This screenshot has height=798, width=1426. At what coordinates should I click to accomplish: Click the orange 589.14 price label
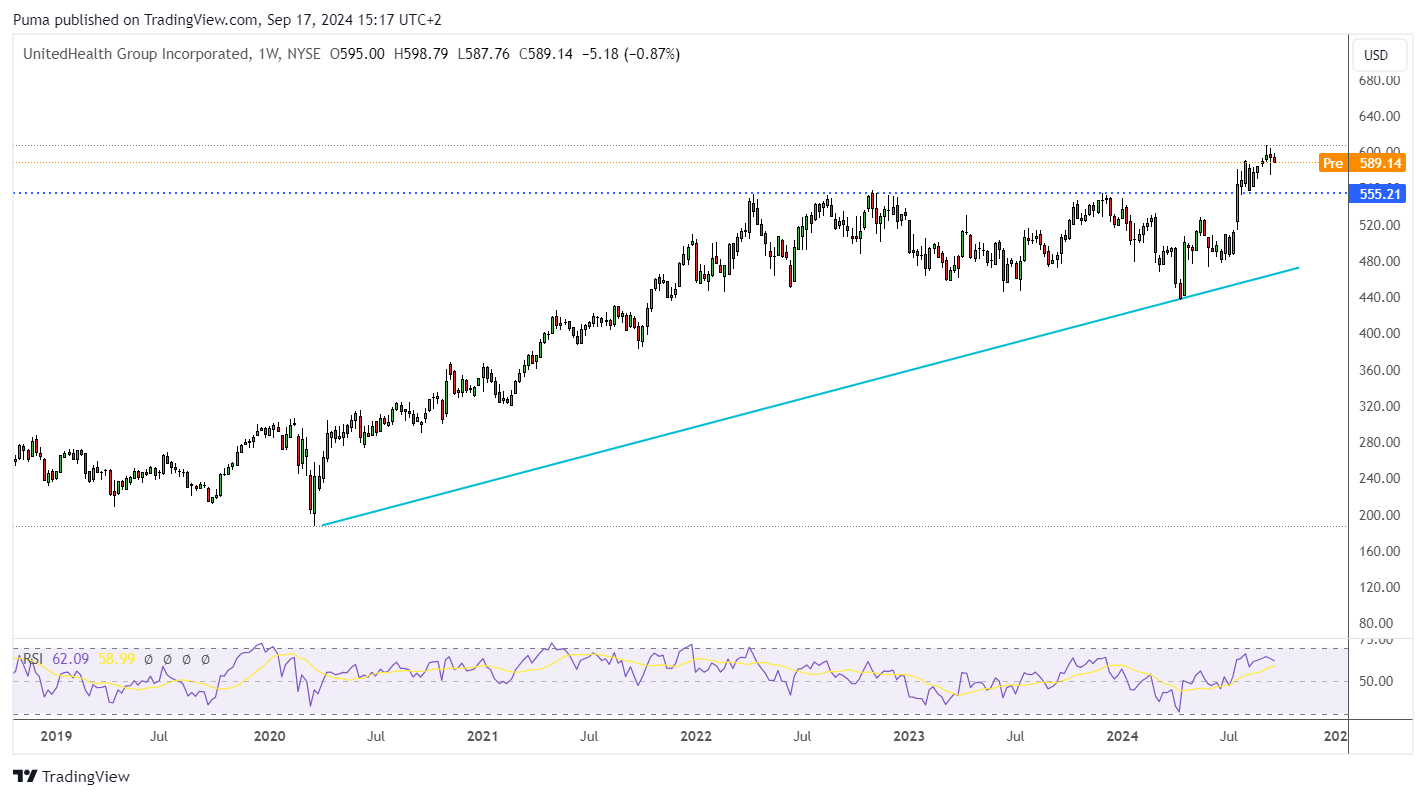(x=1376, y=163)
